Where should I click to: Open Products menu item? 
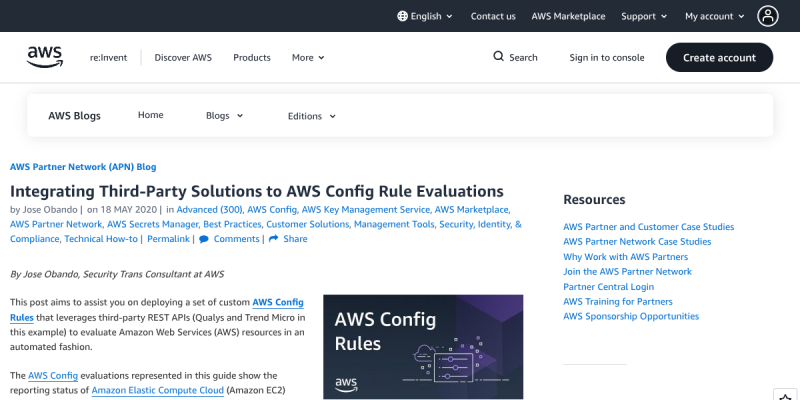pos(252,58)
